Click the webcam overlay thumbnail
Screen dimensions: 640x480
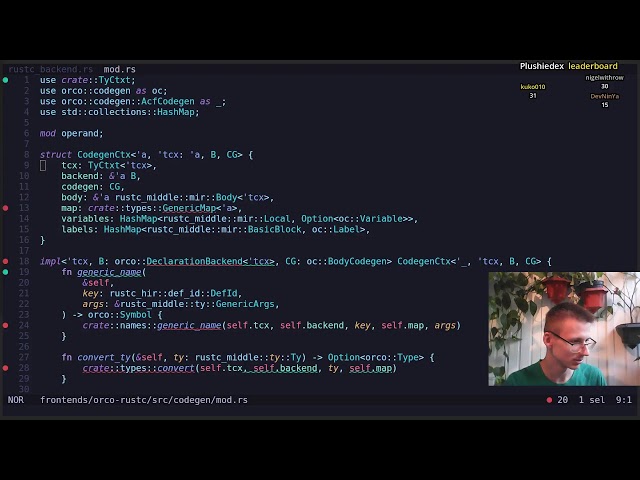tap(564, 329)
